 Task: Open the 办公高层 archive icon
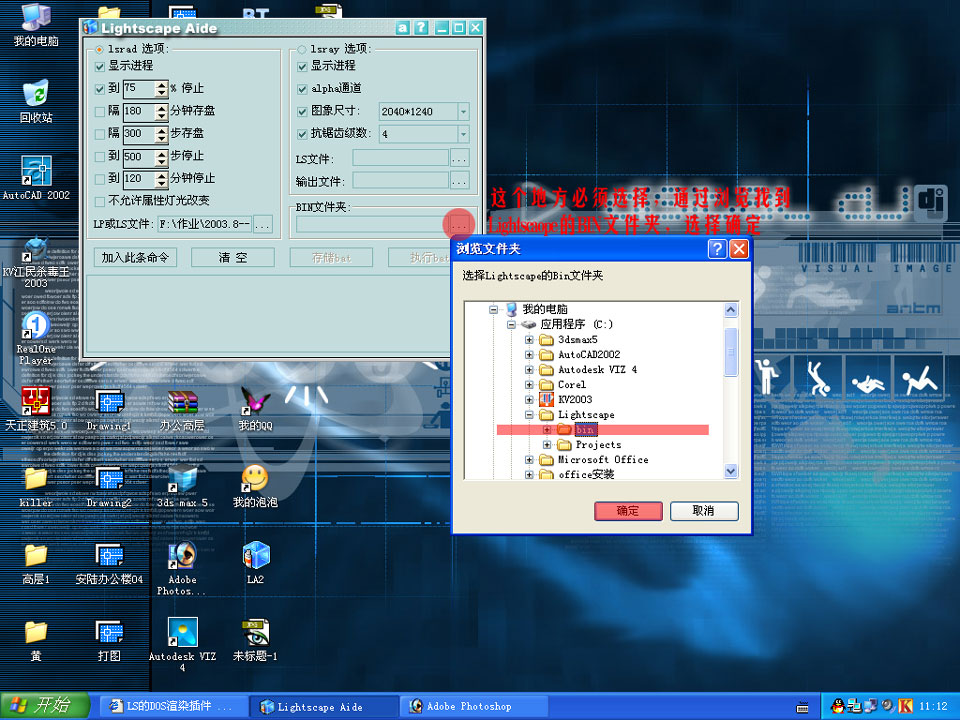coord(182,410)
